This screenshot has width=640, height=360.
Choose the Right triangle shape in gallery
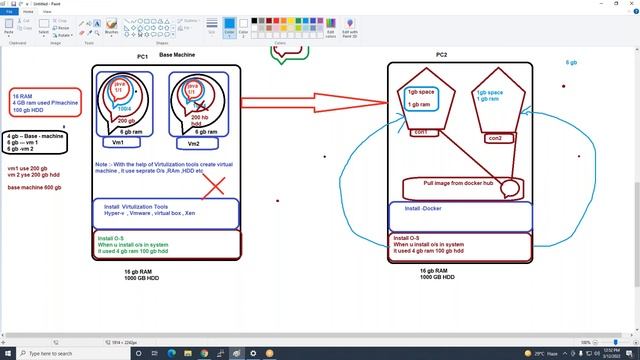(x=127, y=28)
